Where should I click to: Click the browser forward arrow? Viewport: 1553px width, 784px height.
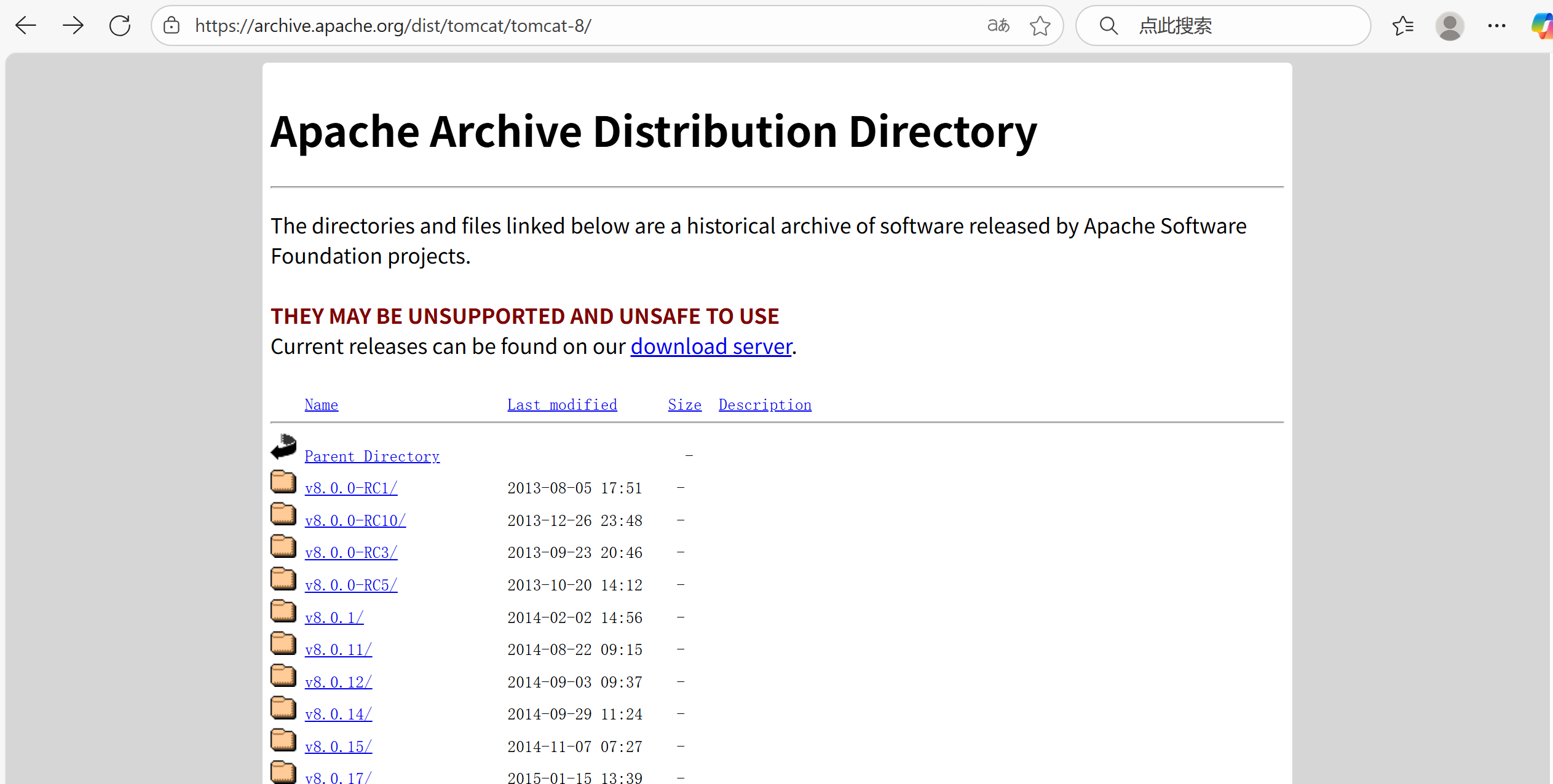click(x=73, y=26)
